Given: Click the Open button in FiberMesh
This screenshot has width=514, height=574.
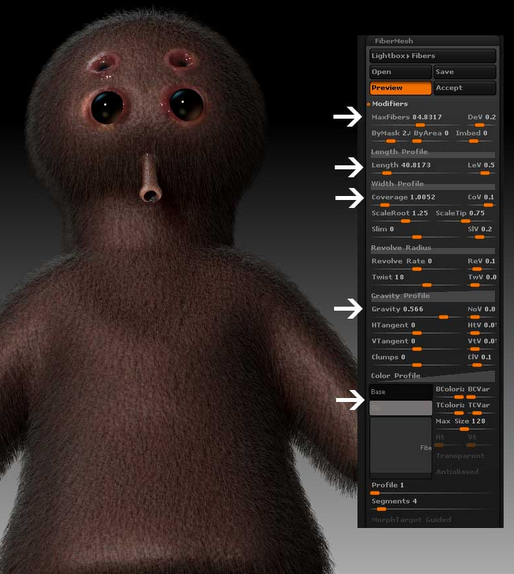Looking at the screenshot, I should pos(400,72).
